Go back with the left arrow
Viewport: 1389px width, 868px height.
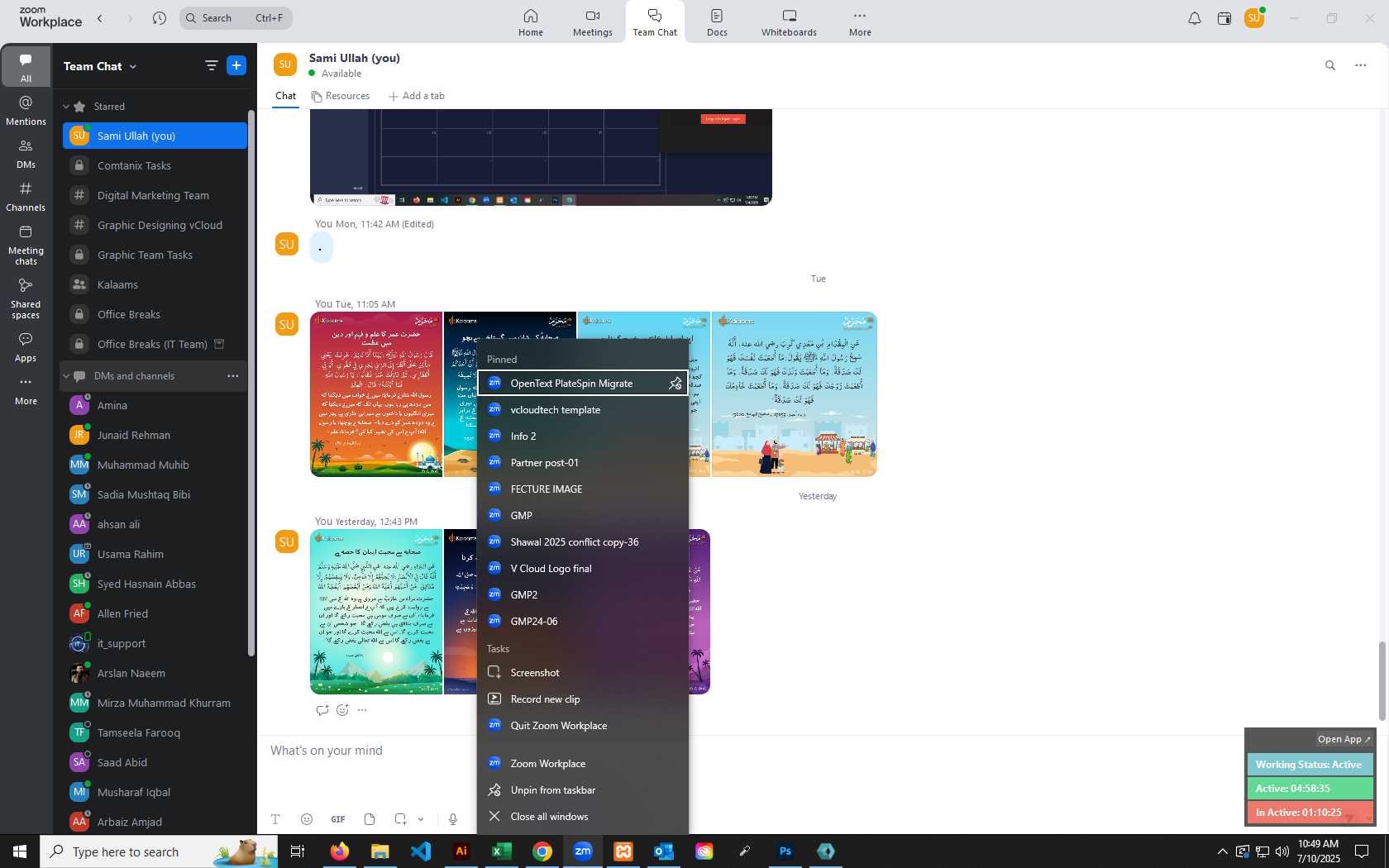click(100, 18)
